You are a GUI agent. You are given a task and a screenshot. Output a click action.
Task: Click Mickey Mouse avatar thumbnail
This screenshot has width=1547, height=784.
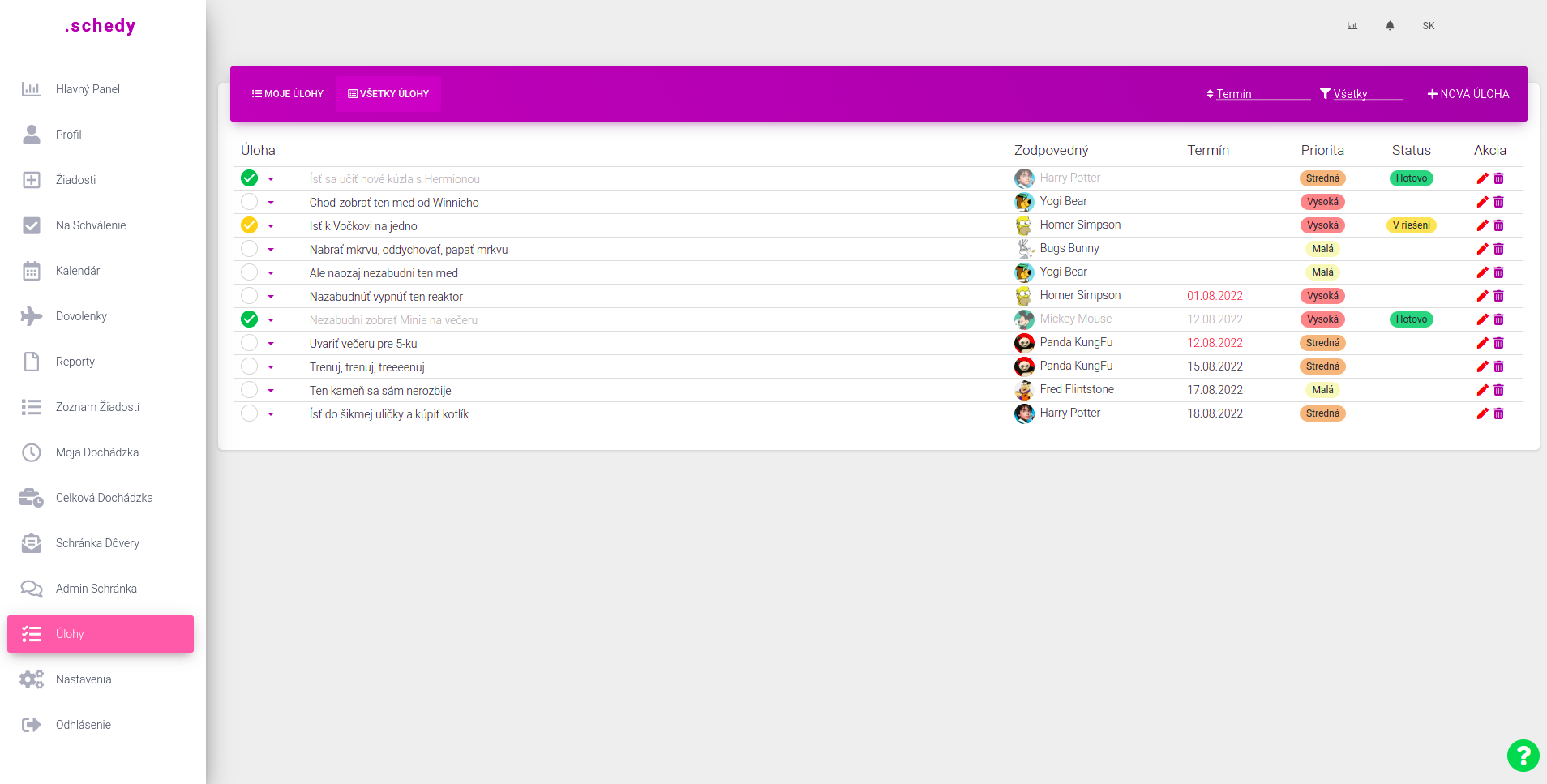1024,319
